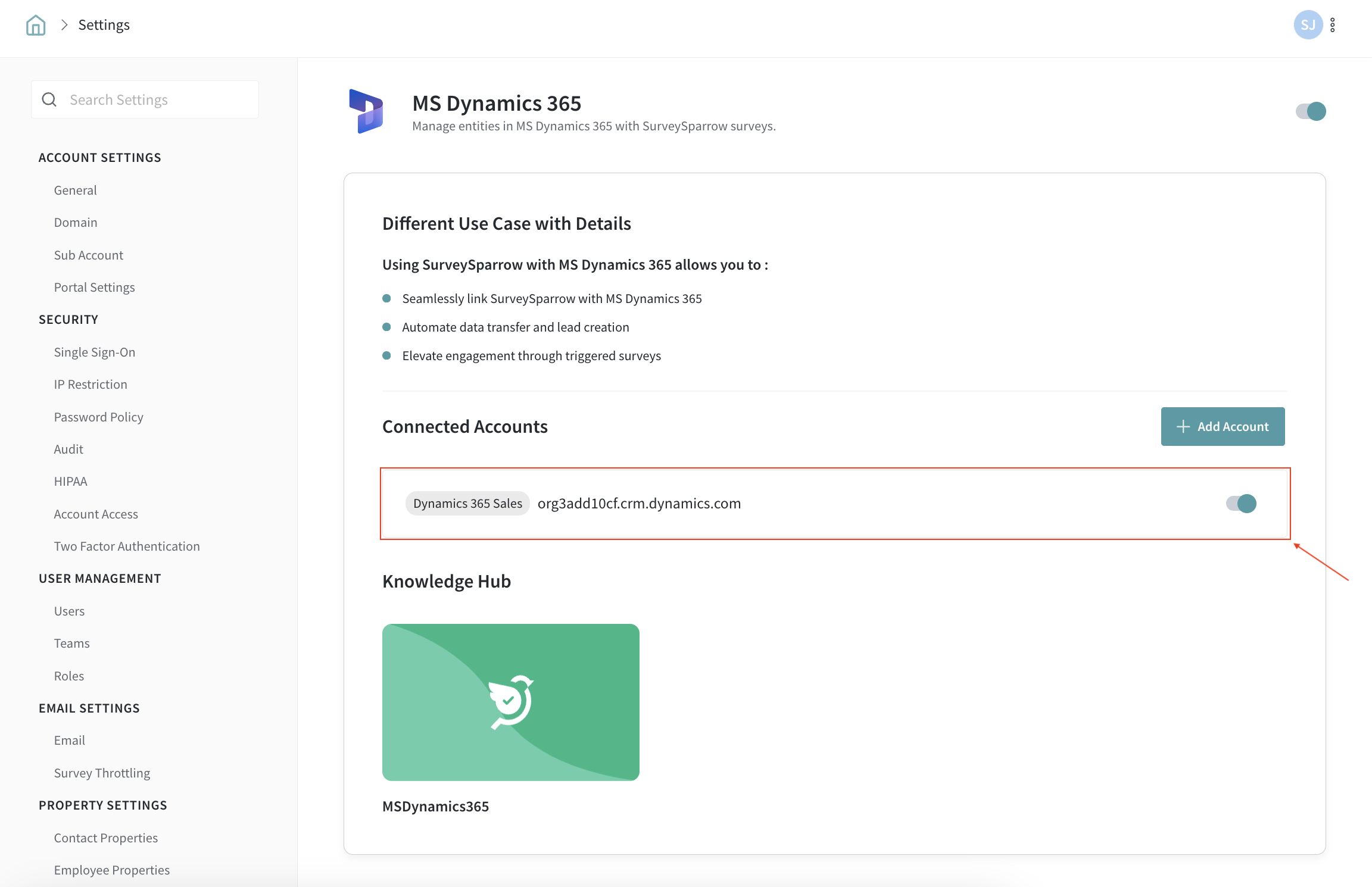Click the Dynamics 365 Sales tag
The width and height of the screenshot is (1372, 887).
467,504
